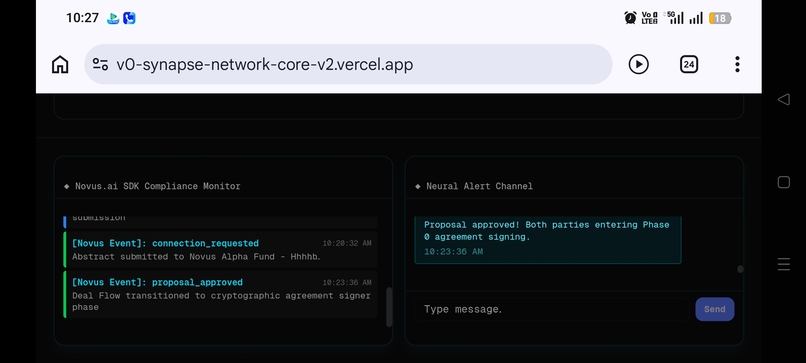Click the diamond bullet before Neural Alert heading
806x363 pixels.
coord(418,186)
